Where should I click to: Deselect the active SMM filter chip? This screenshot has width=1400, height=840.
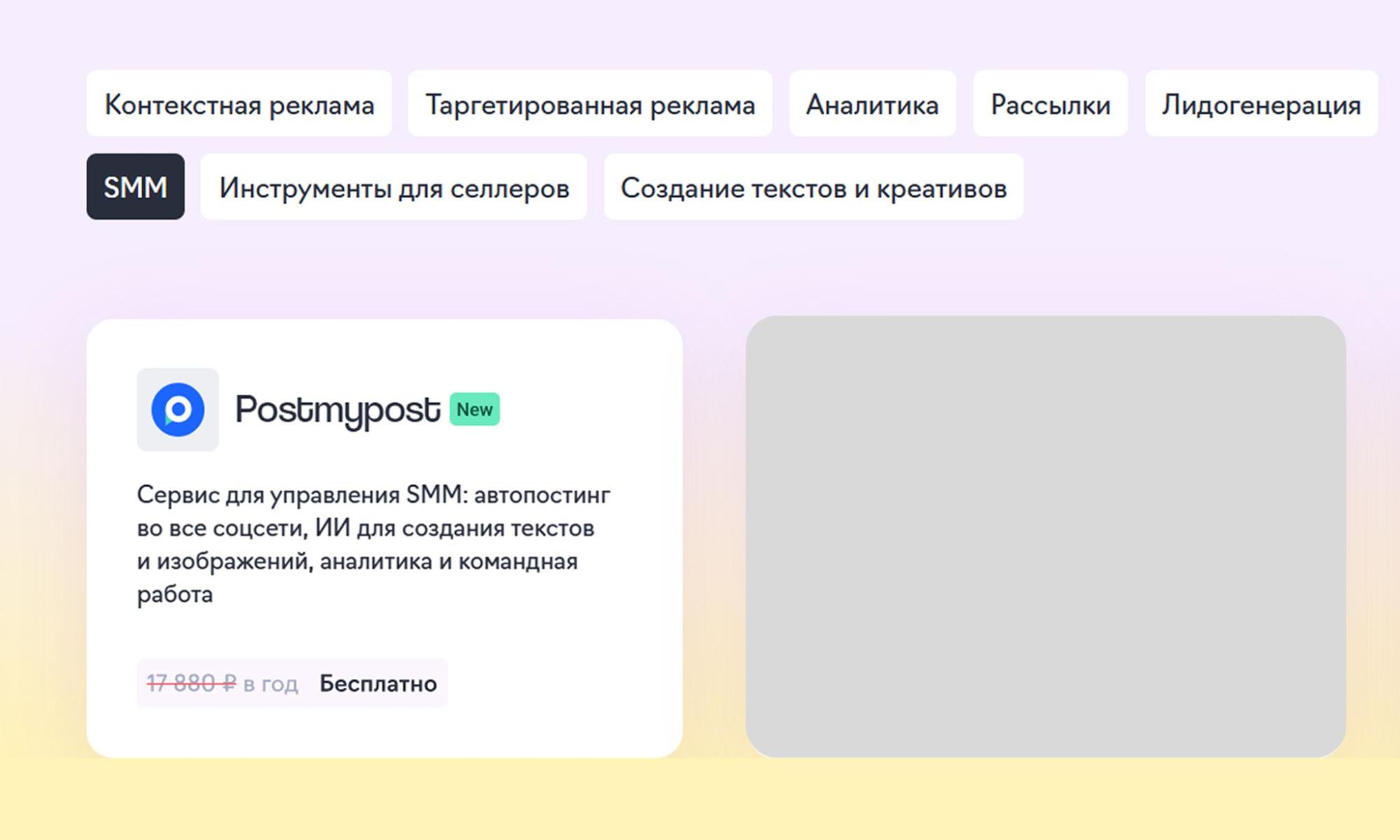pyautogui.click(x=135, y=186)
